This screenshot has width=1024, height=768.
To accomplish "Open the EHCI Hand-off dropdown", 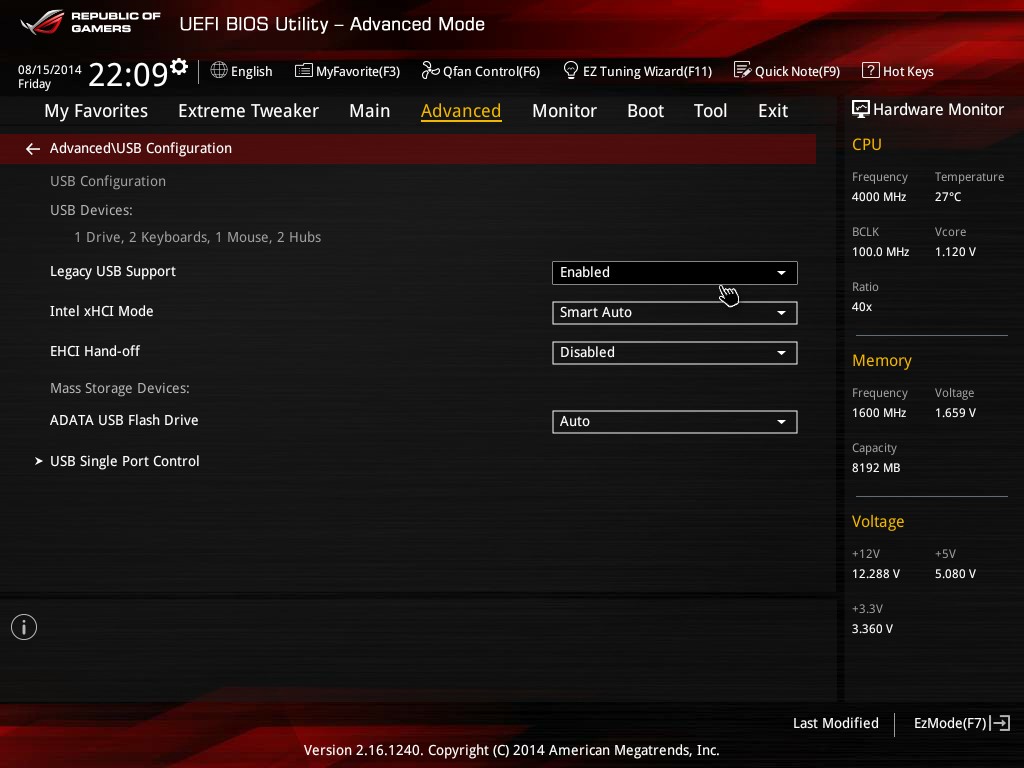I will pyautogui.click(x=675, y=353).
